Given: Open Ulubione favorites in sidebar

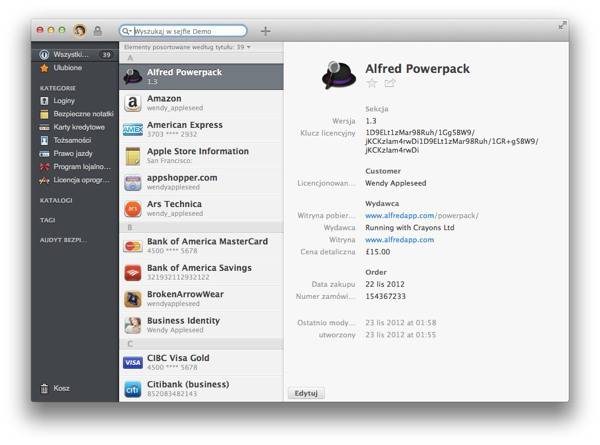Looking at the screenshot, I should pos(75,68).
